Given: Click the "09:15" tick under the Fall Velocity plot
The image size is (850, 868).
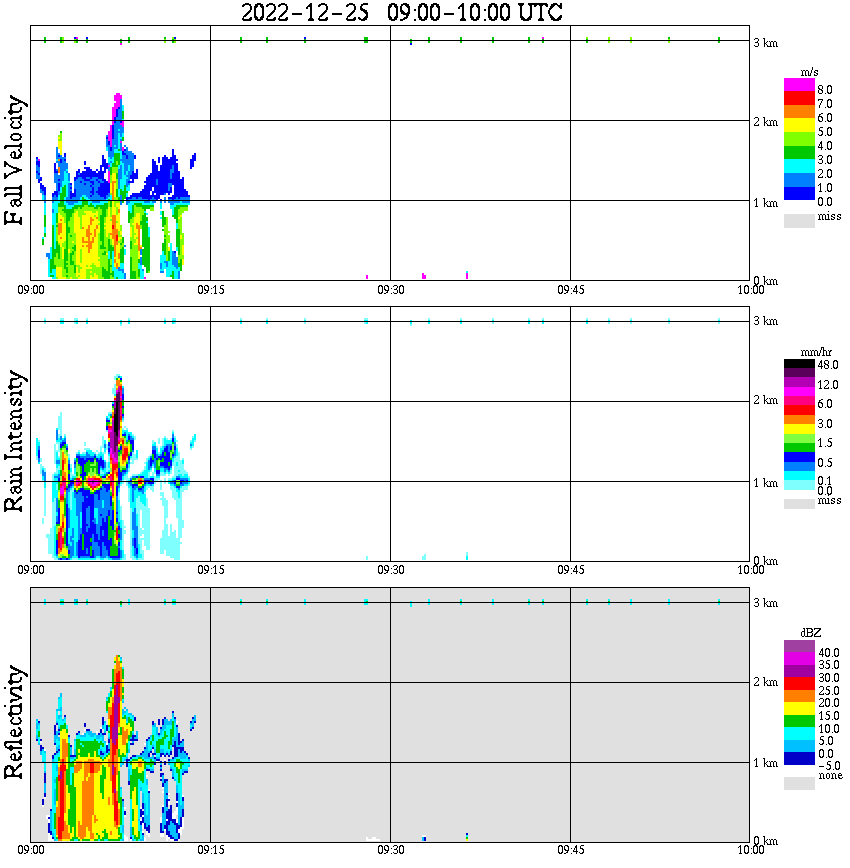Looking at the screenshot, I should (x=210, y=290).
